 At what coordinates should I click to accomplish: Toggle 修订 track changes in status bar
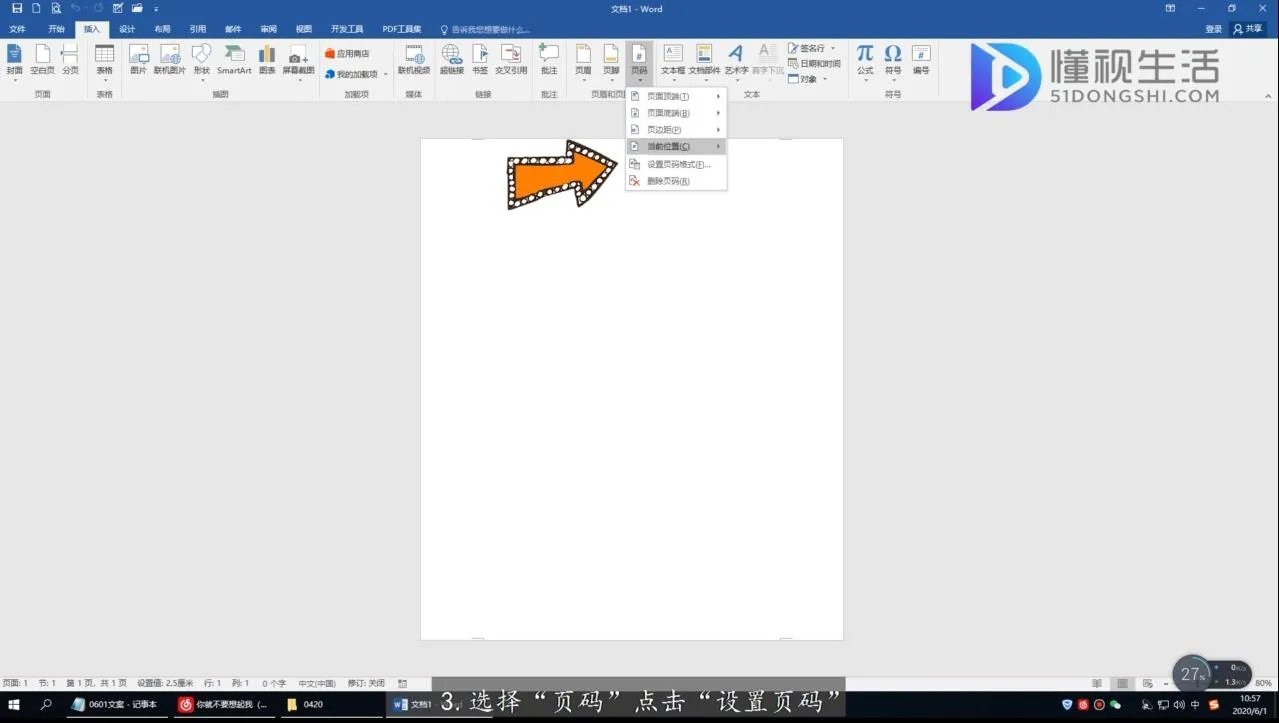tap(365, 683)
